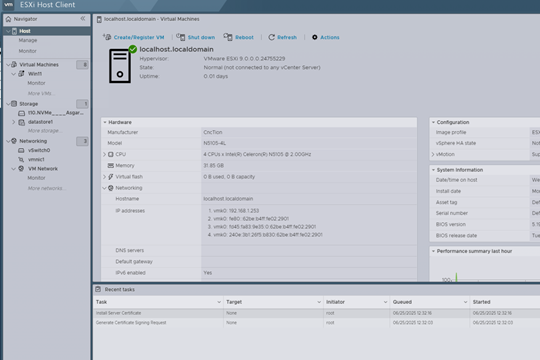The image size is (540, 360).
Task: Click the Shut down icon
Action: [x=181, y=37]
